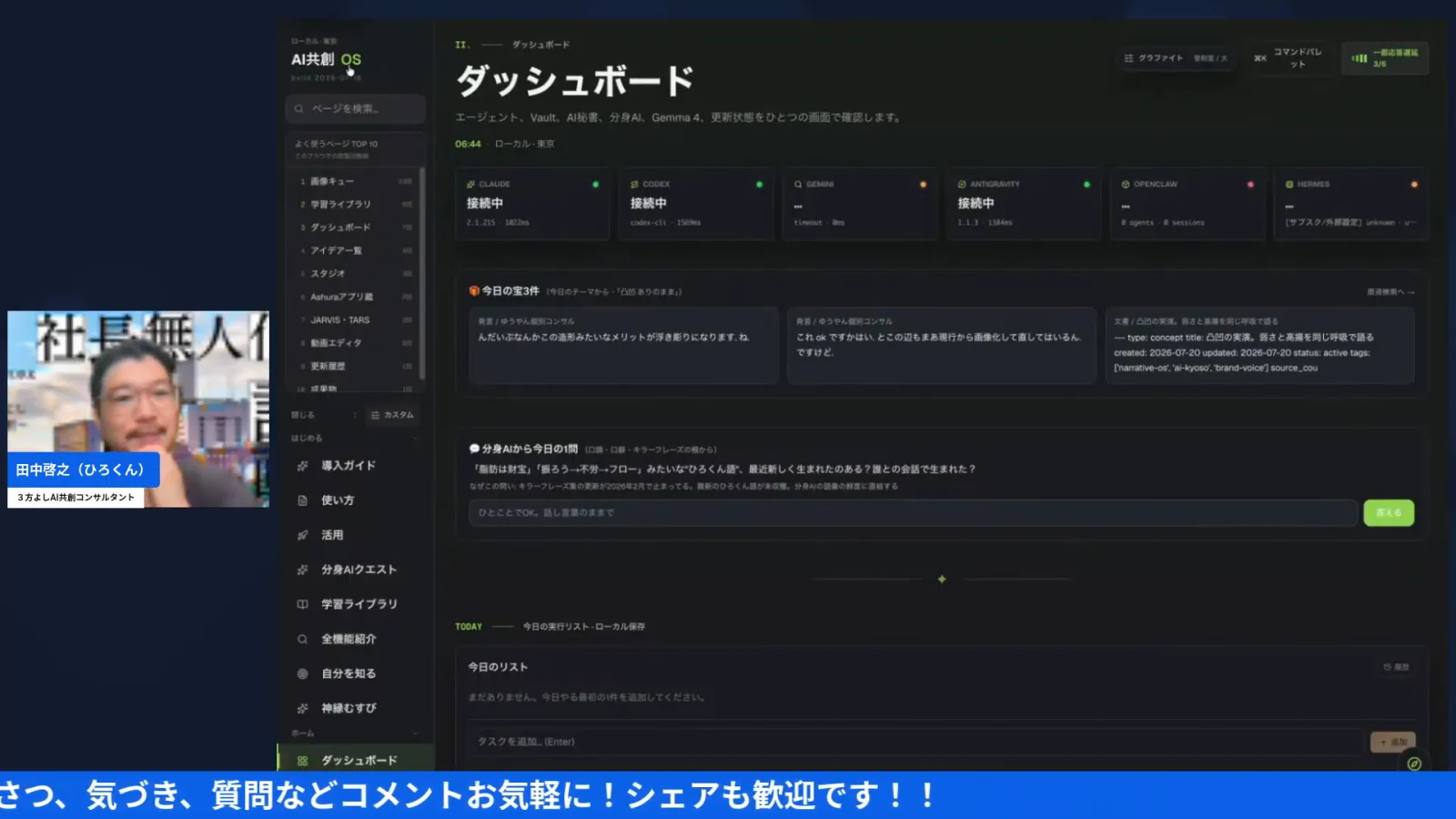Open the CODEX 接続中 status card

click(696, 205)
